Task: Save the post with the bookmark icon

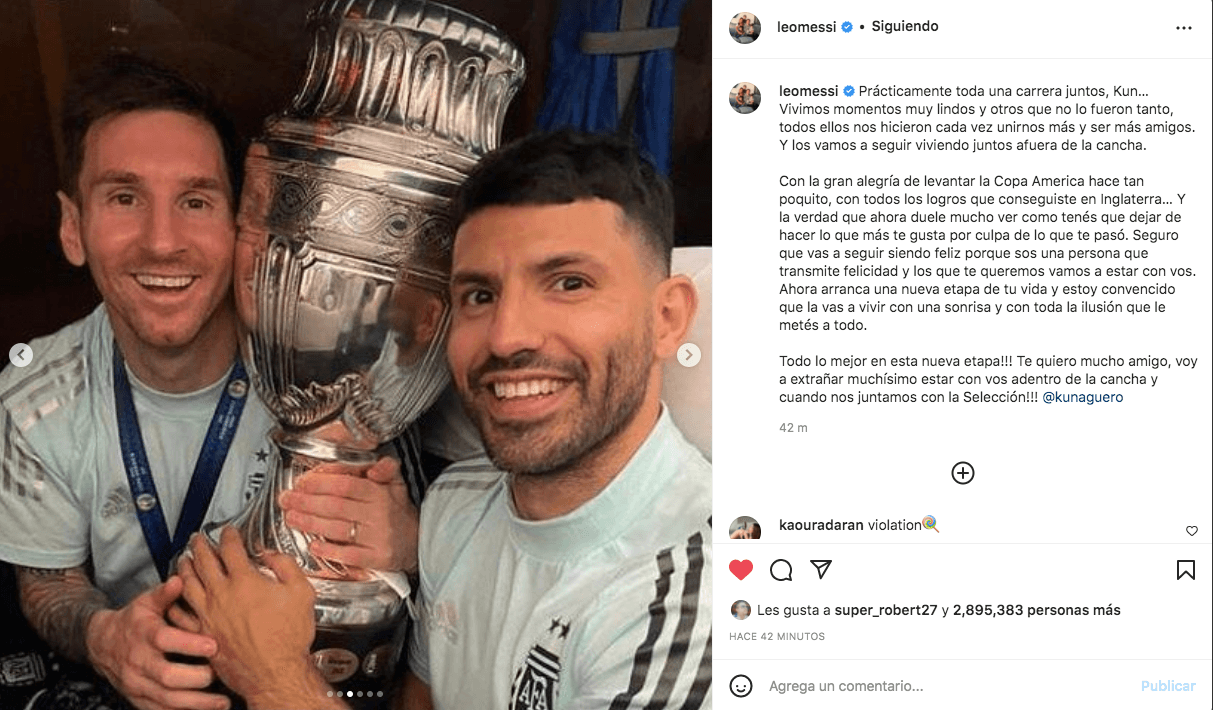Action: [1186, 570]
